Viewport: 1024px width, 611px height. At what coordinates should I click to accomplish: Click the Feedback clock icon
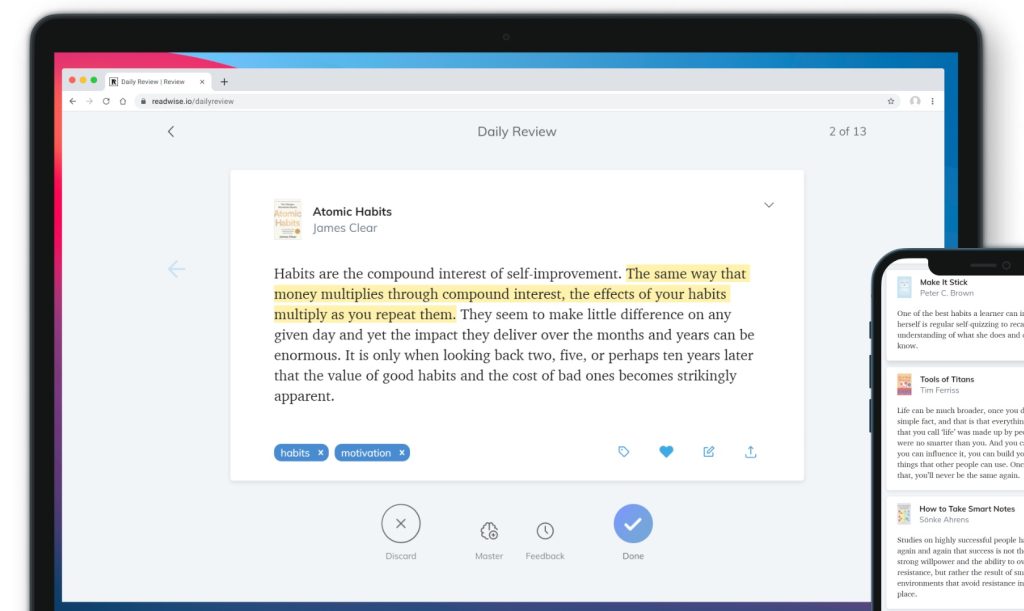point(545,531)
